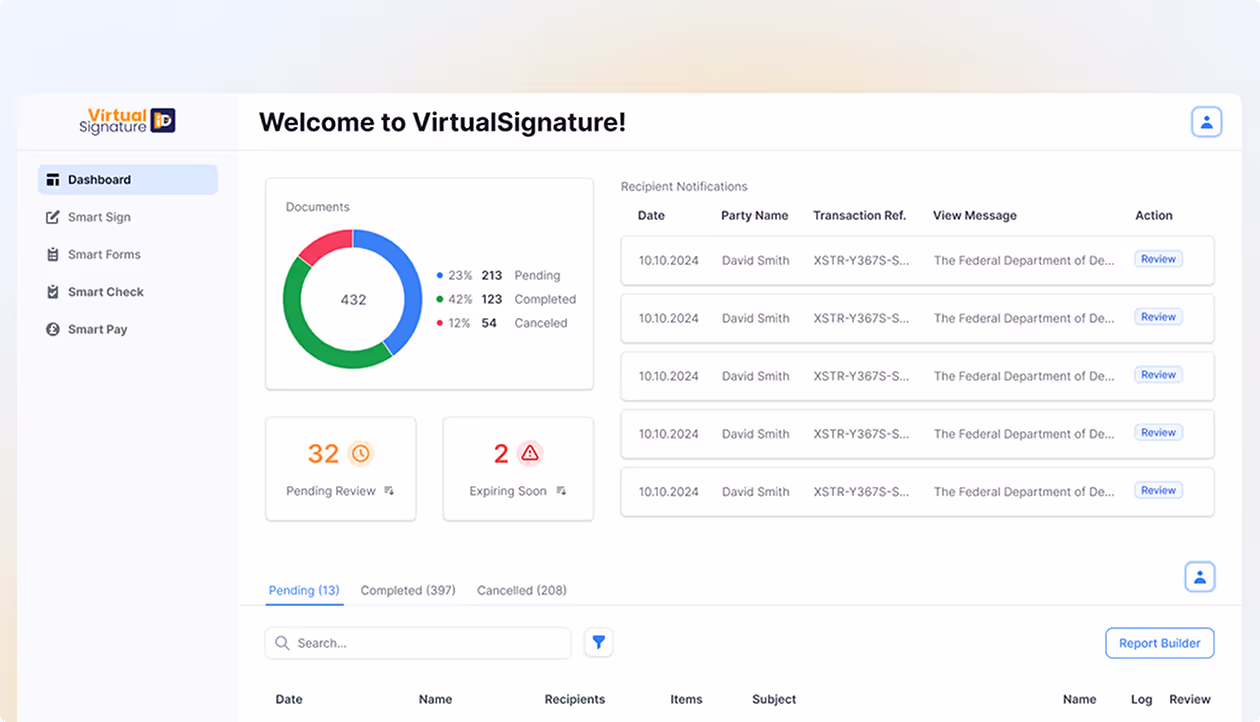The image size is (1260, 722).
Task: Click the Dashboard sidebar icon
Action: coord(53,180)
